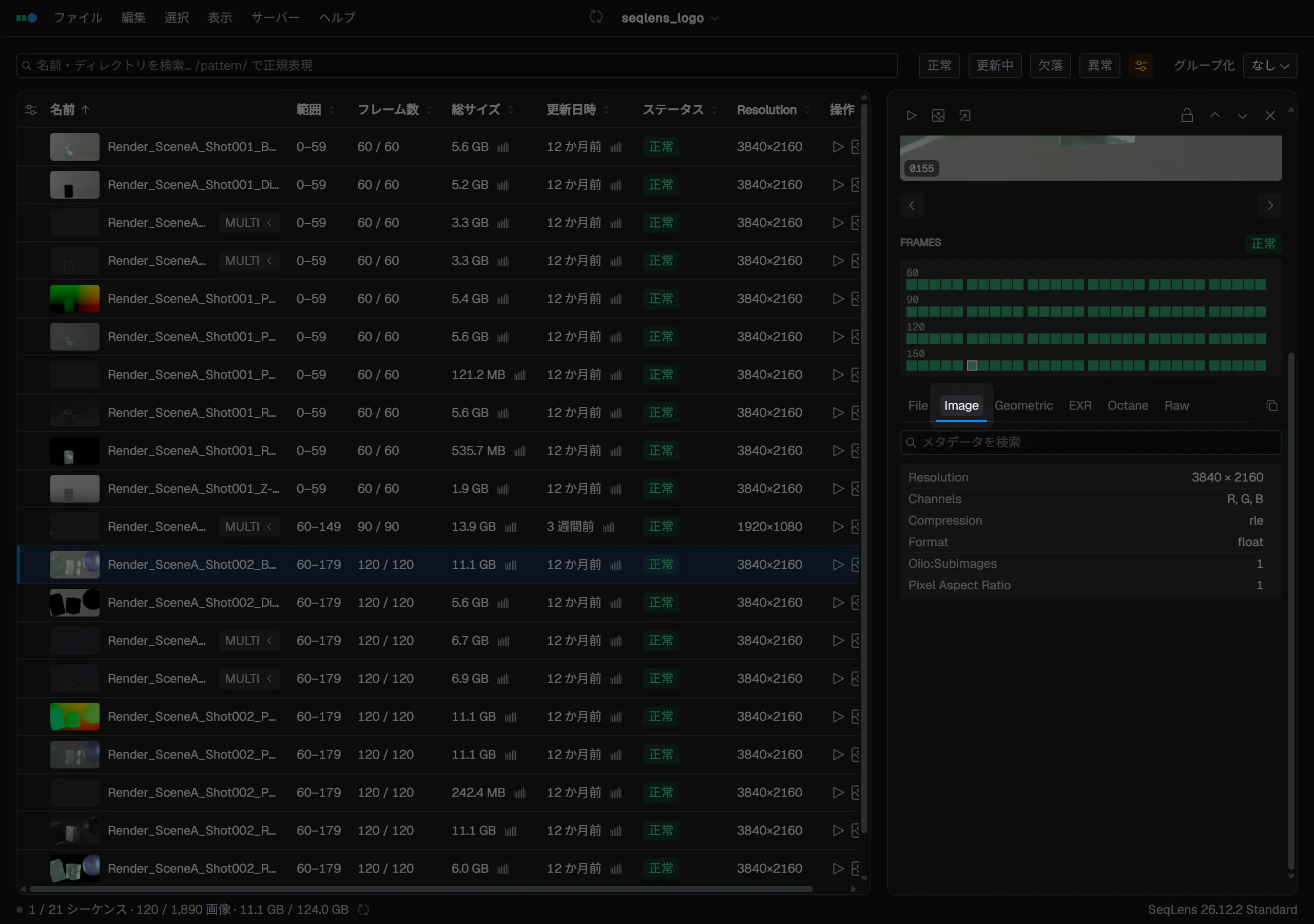Click date histogram icon beside 3 週間前
1314x924 pixels.
click(608, 527)
